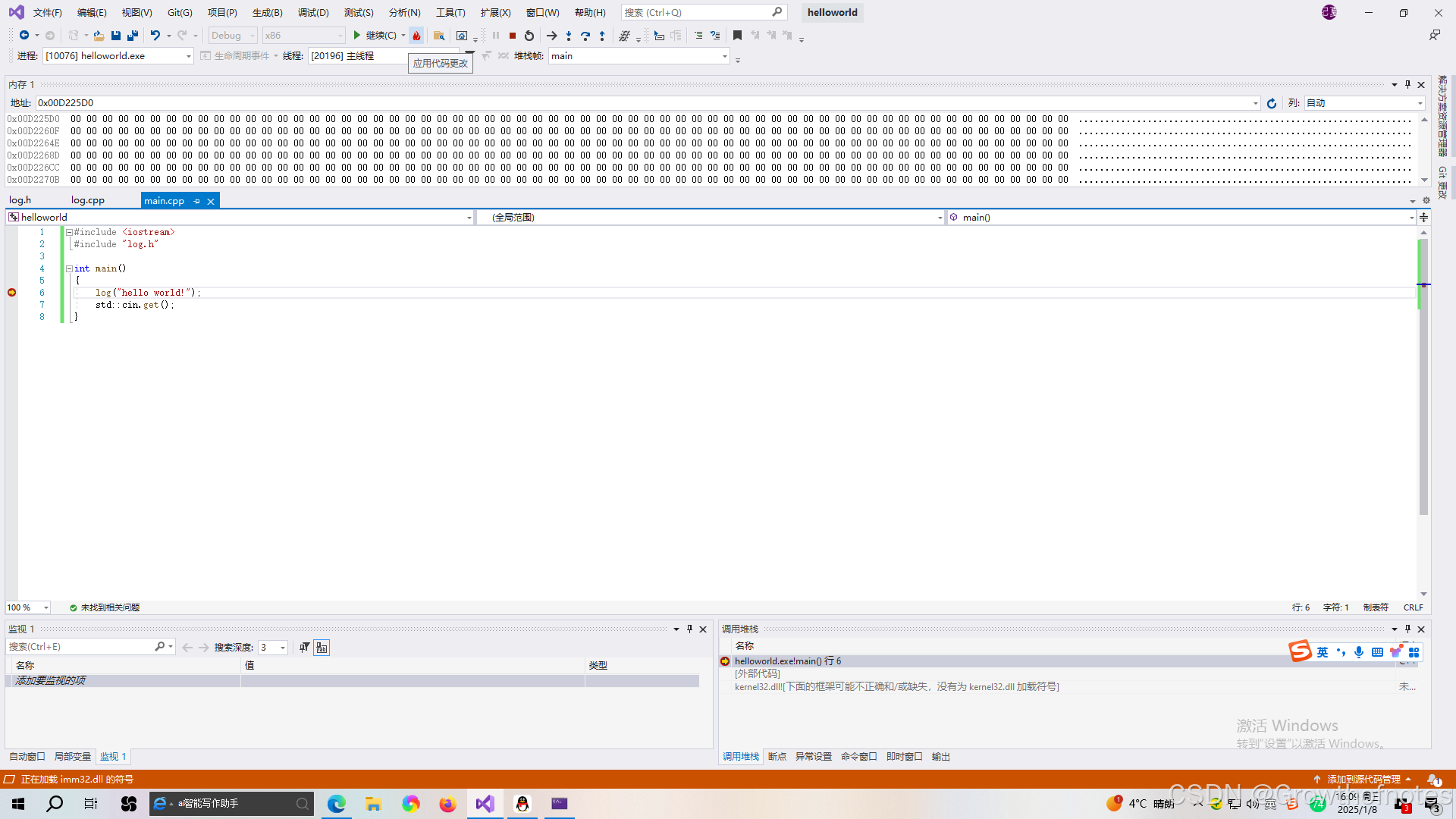The image size is (1456, 819).
Task: Toggle pin on the Watch 1 panel
Action: click(x=689, y=629)
